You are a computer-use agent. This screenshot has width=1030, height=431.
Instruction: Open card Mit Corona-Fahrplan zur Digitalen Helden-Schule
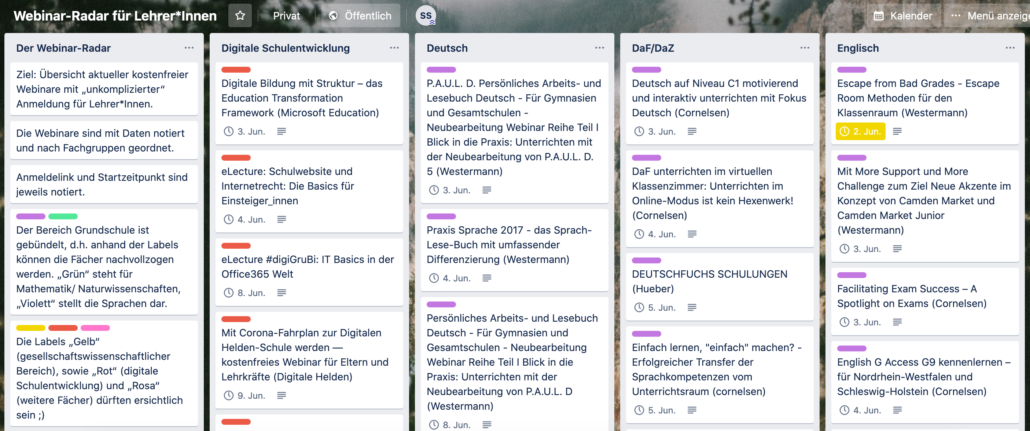[x=309, y=360]
